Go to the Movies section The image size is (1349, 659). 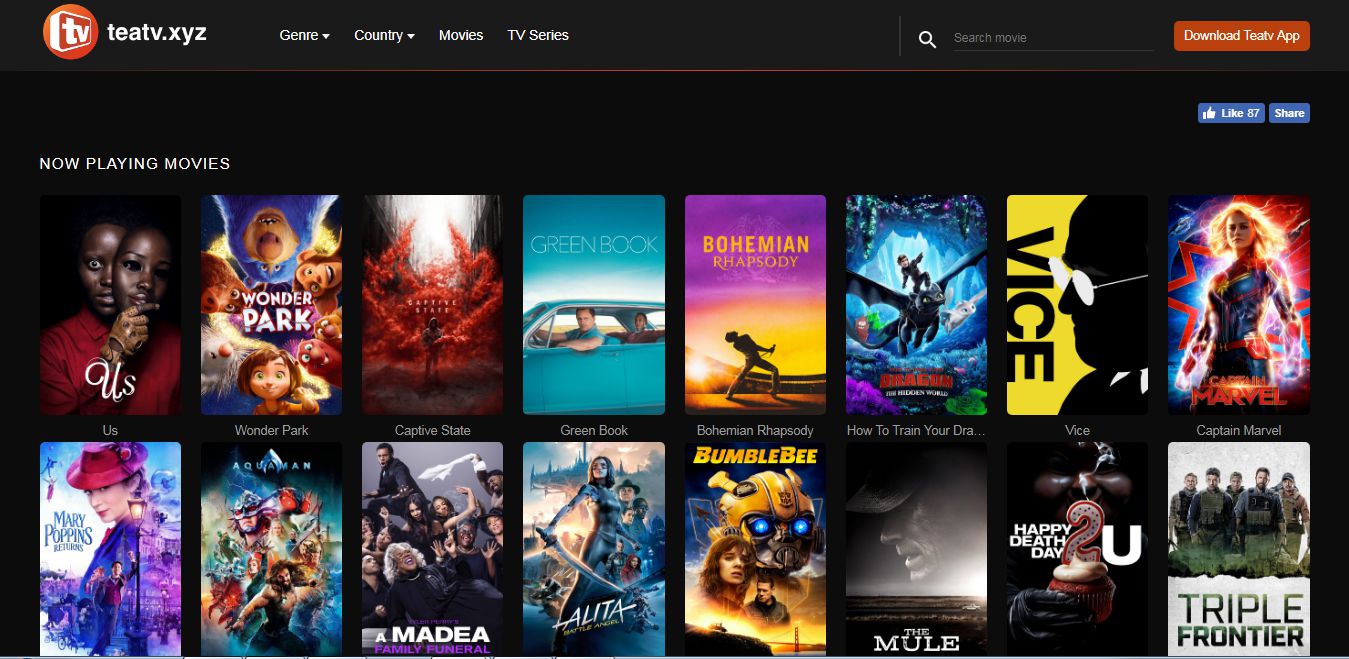461,35
